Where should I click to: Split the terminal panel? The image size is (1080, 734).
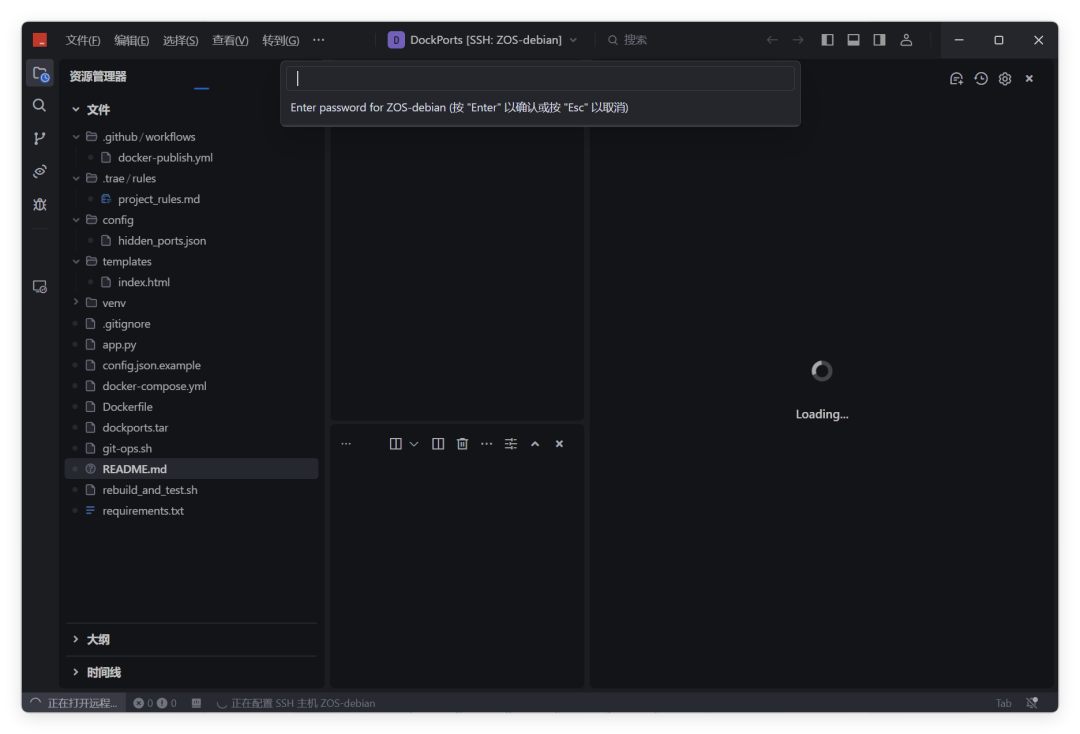click(x=395, y=443)
